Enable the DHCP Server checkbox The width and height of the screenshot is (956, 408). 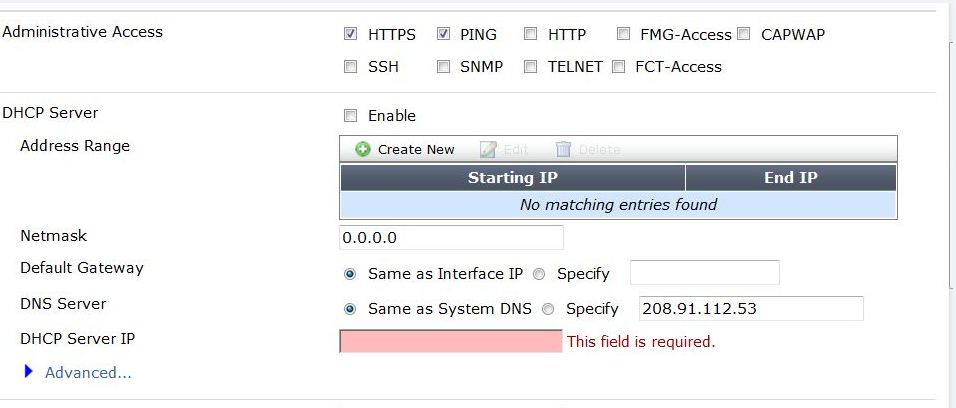(350, 115)
